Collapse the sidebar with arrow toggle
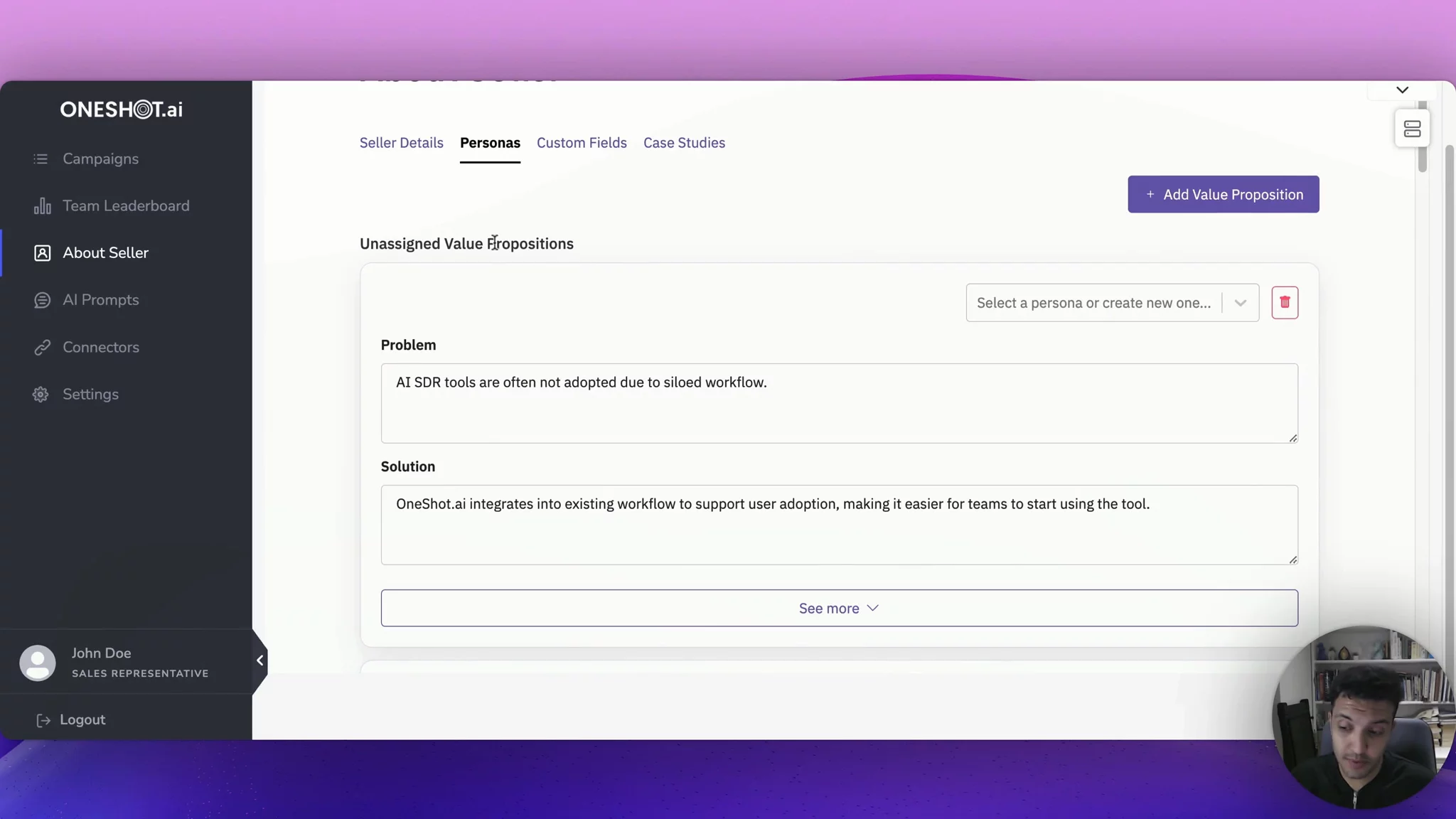Viewport: 1456px width, 819px height. coord(260,660)
